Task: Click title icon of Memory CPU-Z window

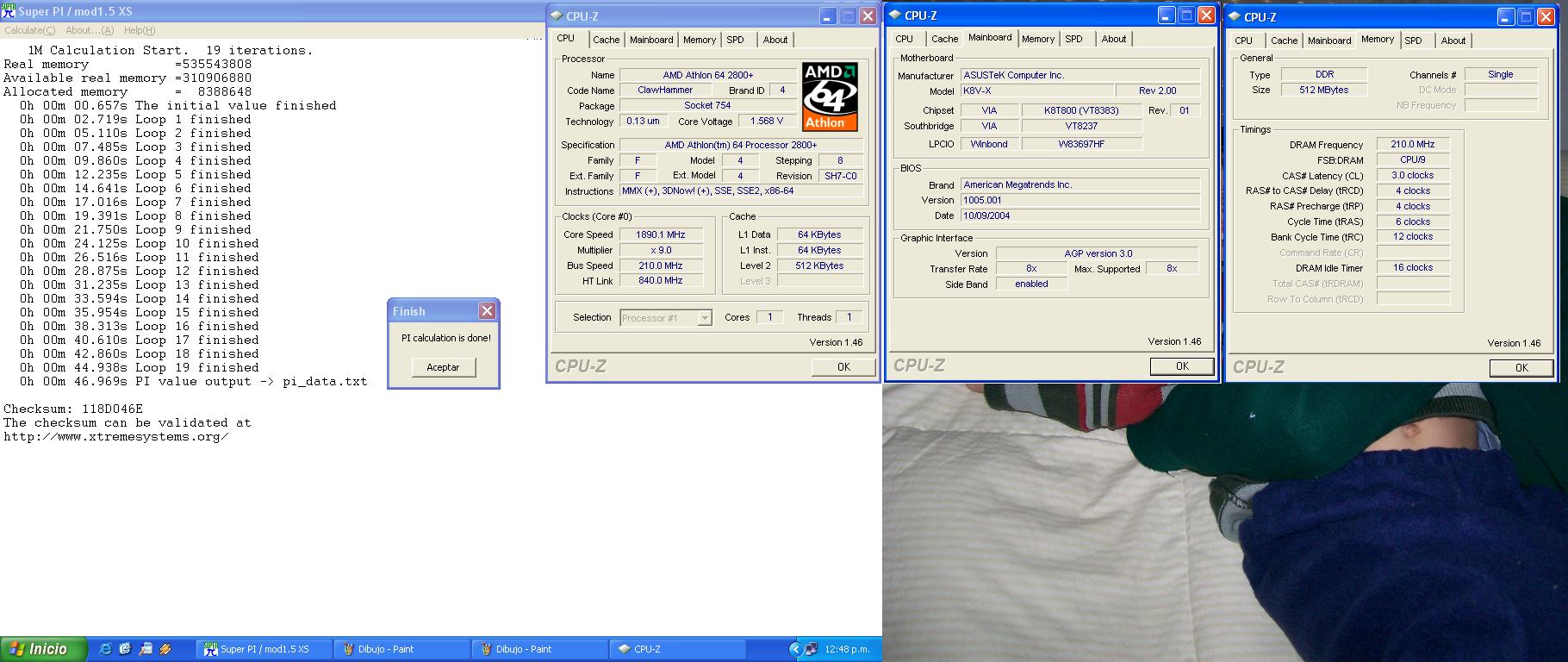Action: [x=1235, y=16]
